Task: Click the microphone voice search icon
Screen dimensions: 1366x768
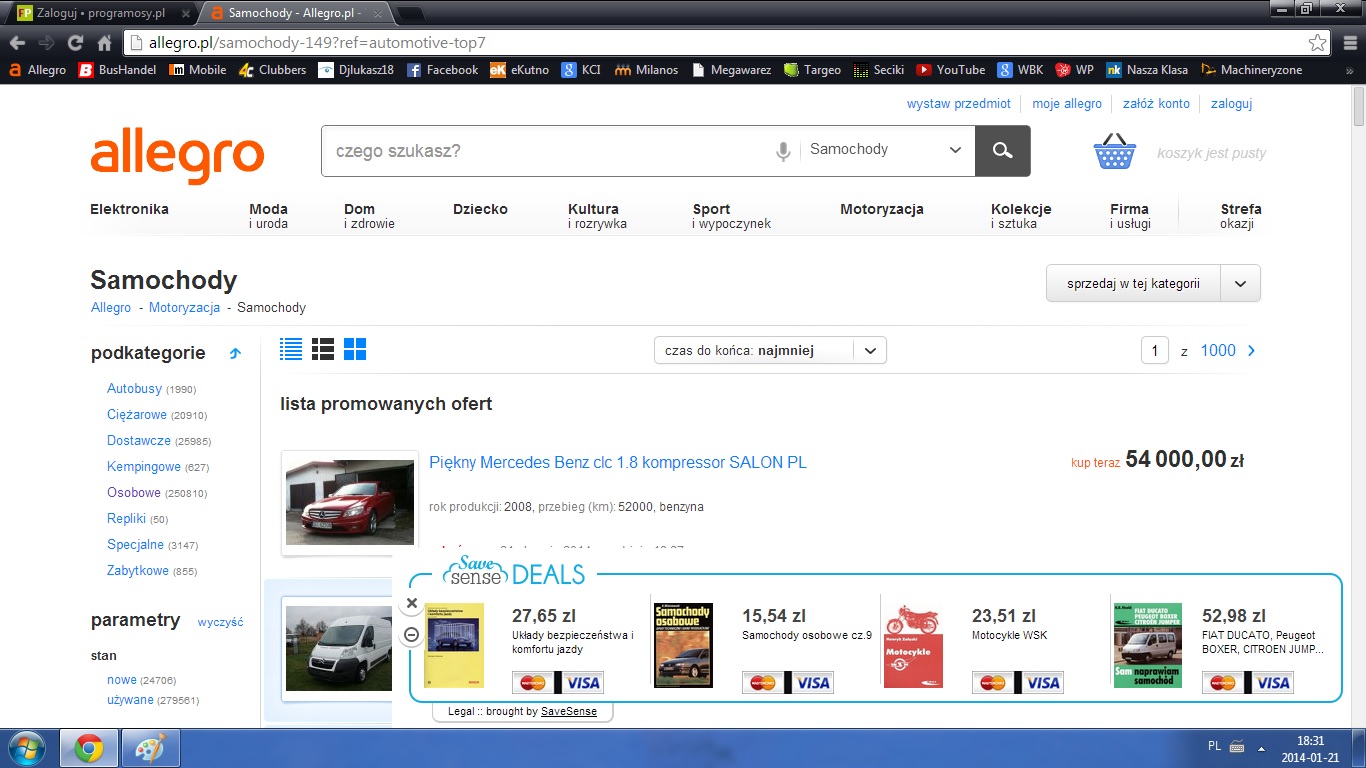Action: tap(784, 151)
